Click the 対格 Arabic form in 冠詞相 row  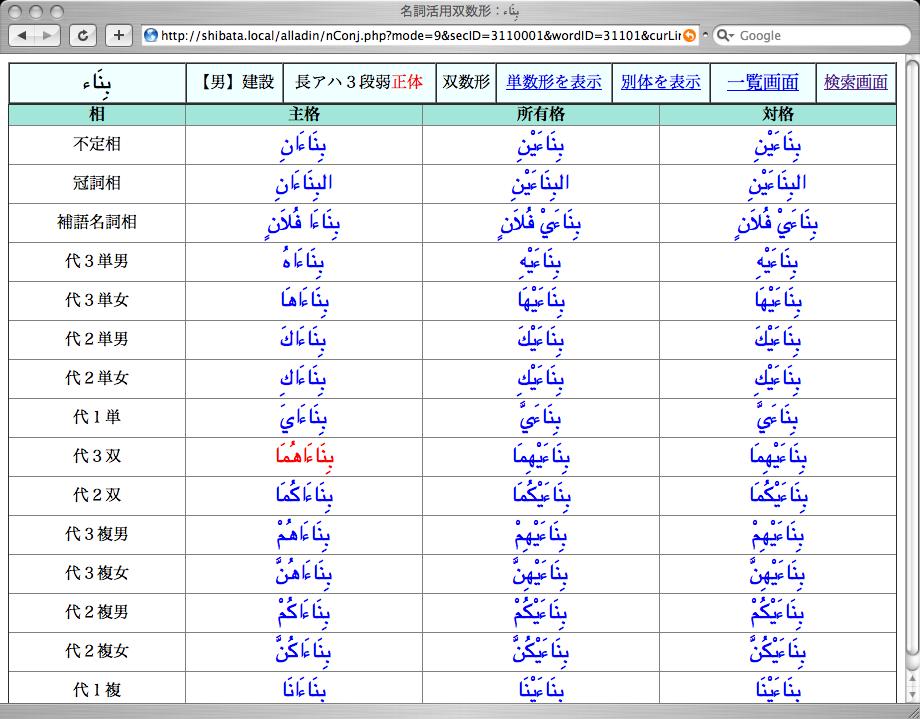[x=777, y=184]
